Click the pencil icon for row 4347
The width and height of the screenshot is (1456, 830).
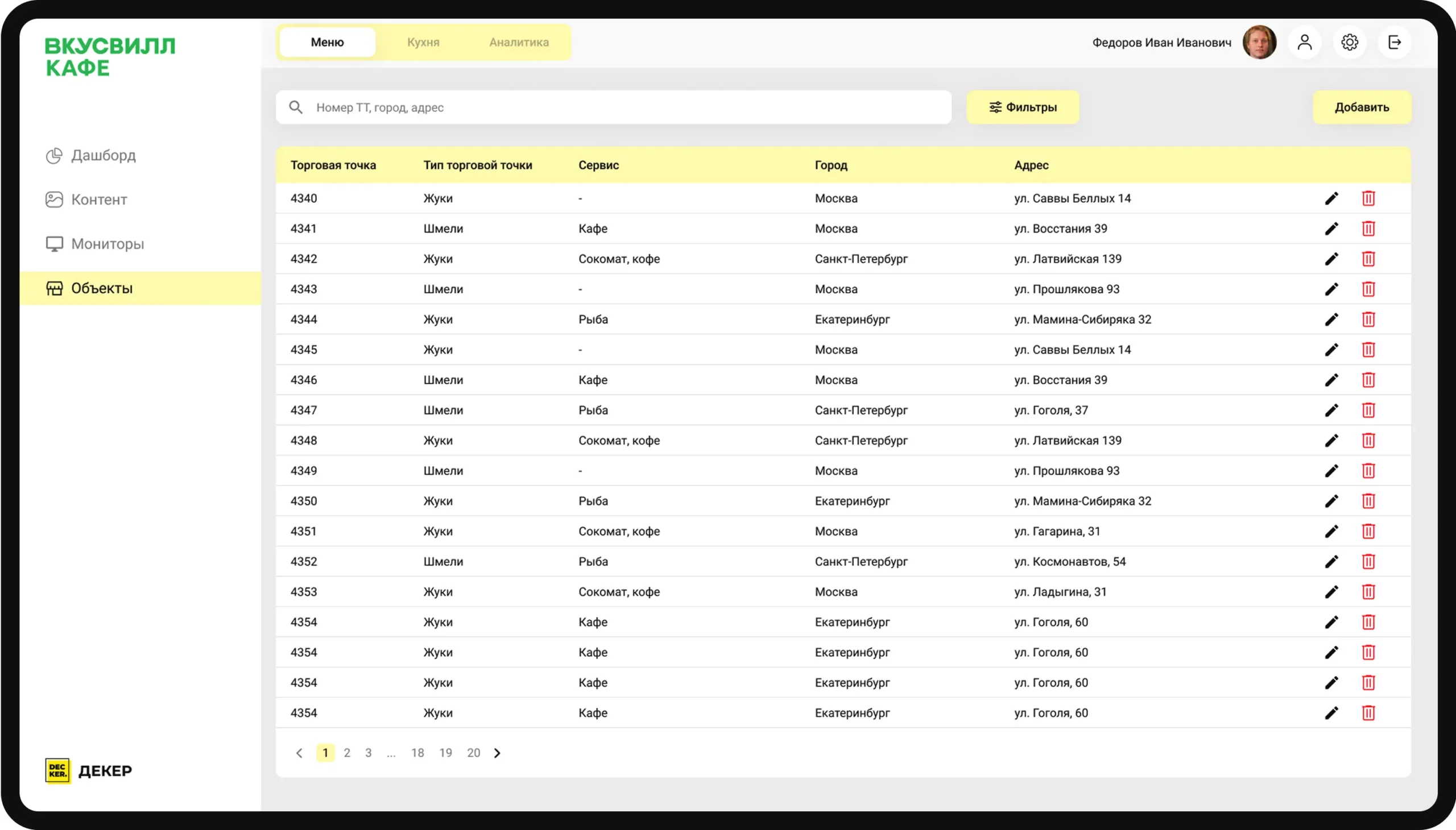pos(1331,410)
